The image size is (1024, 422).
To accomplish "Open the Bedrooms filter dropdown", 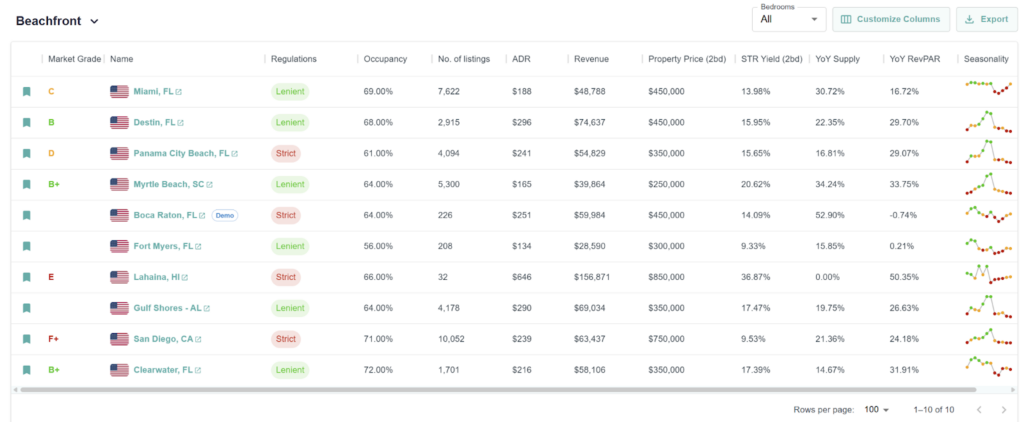I will (789, 19).
